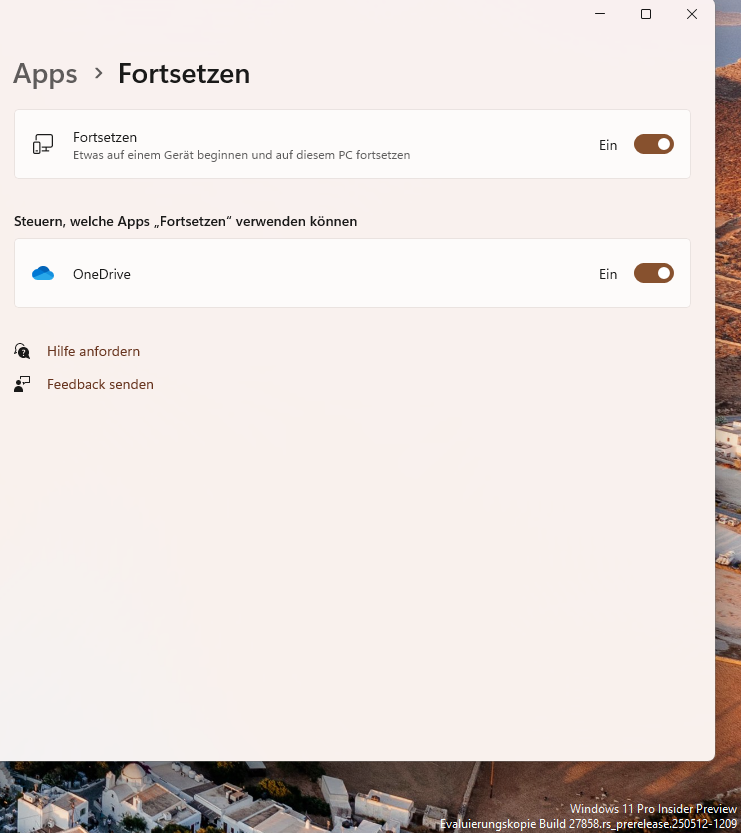Click the Fortsetzen device icon
The image size is (741, 833).
click(x=43, y=145)
